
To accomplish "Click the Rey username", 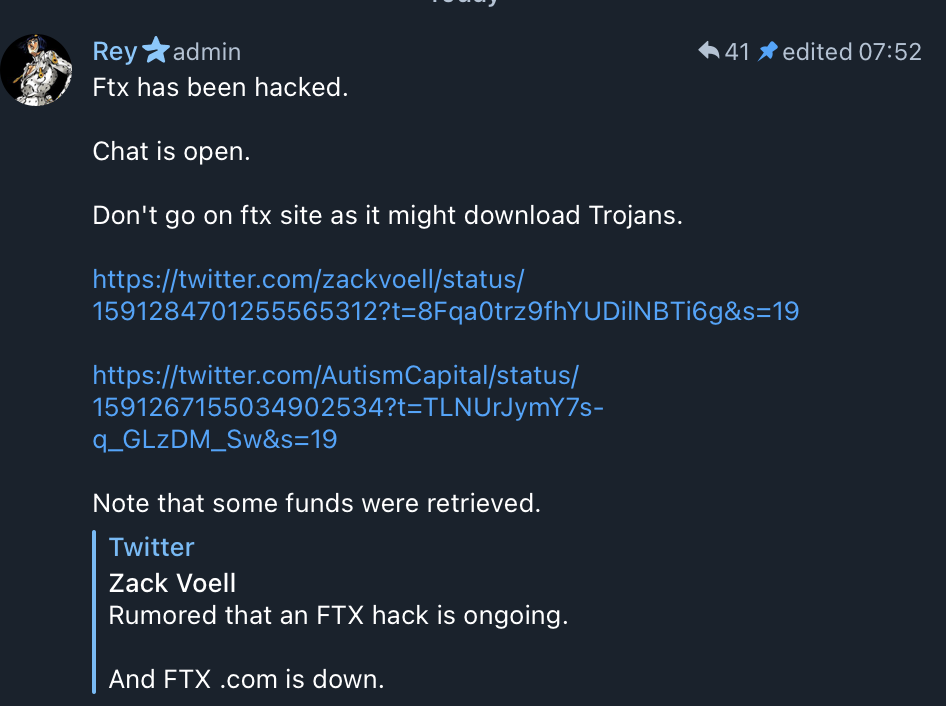I will [115, 51].
